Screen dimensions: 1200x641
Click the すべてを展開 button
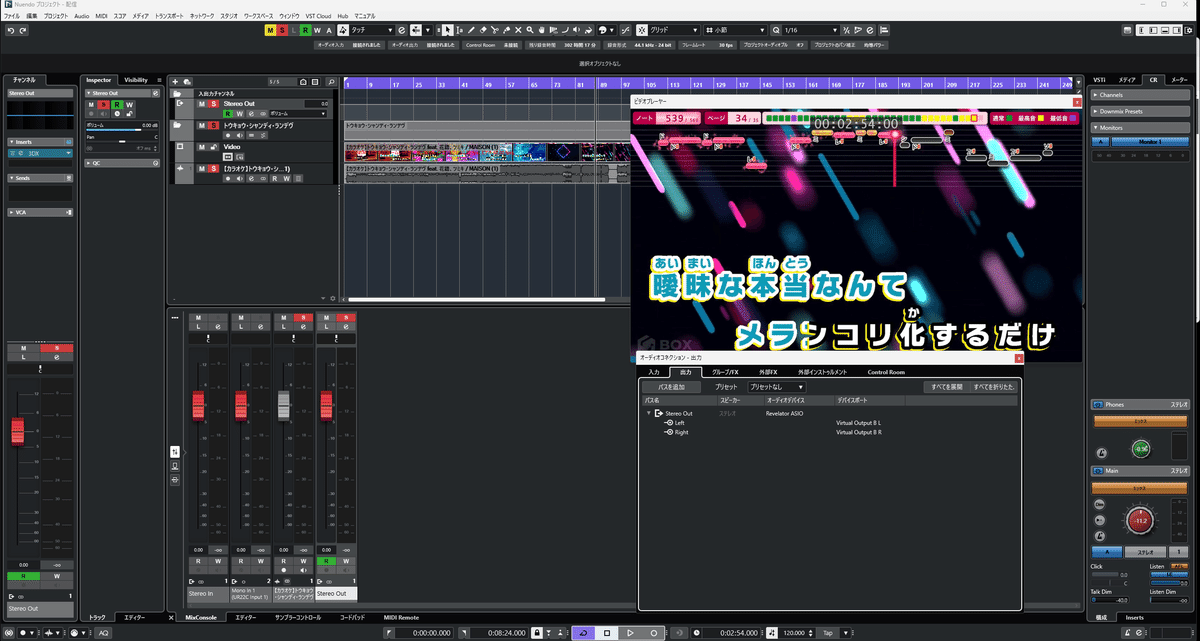coord(946,386)
